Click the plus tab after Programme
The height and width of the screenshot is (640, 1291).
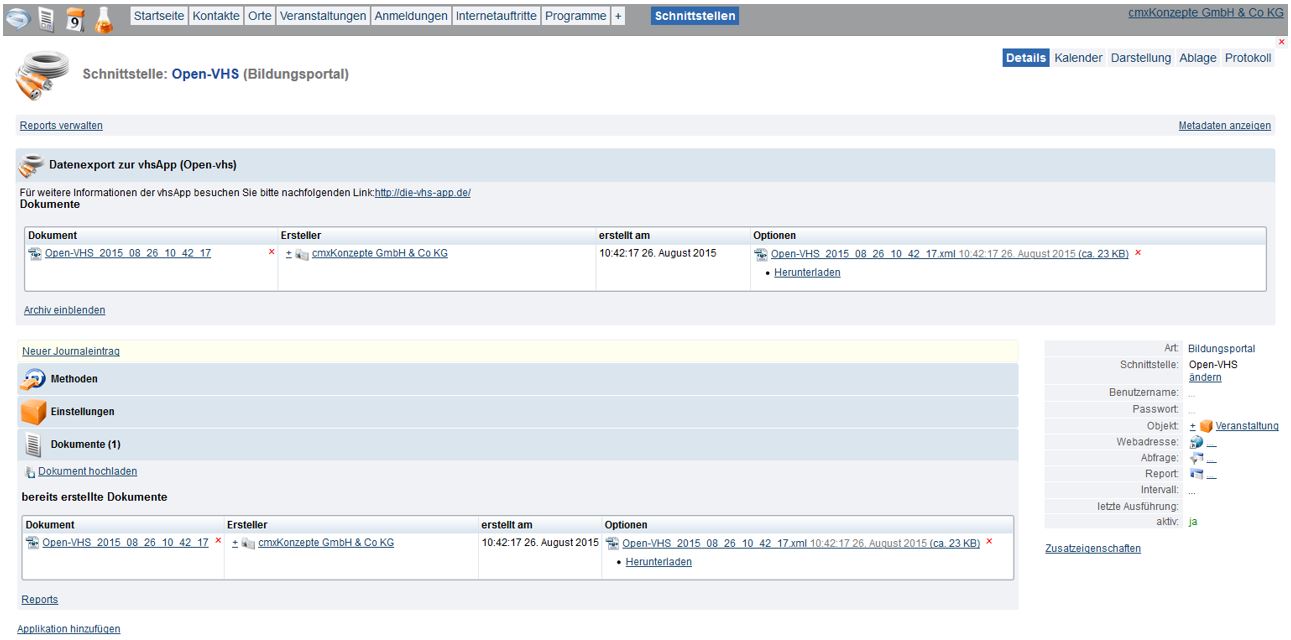point(618,16)
